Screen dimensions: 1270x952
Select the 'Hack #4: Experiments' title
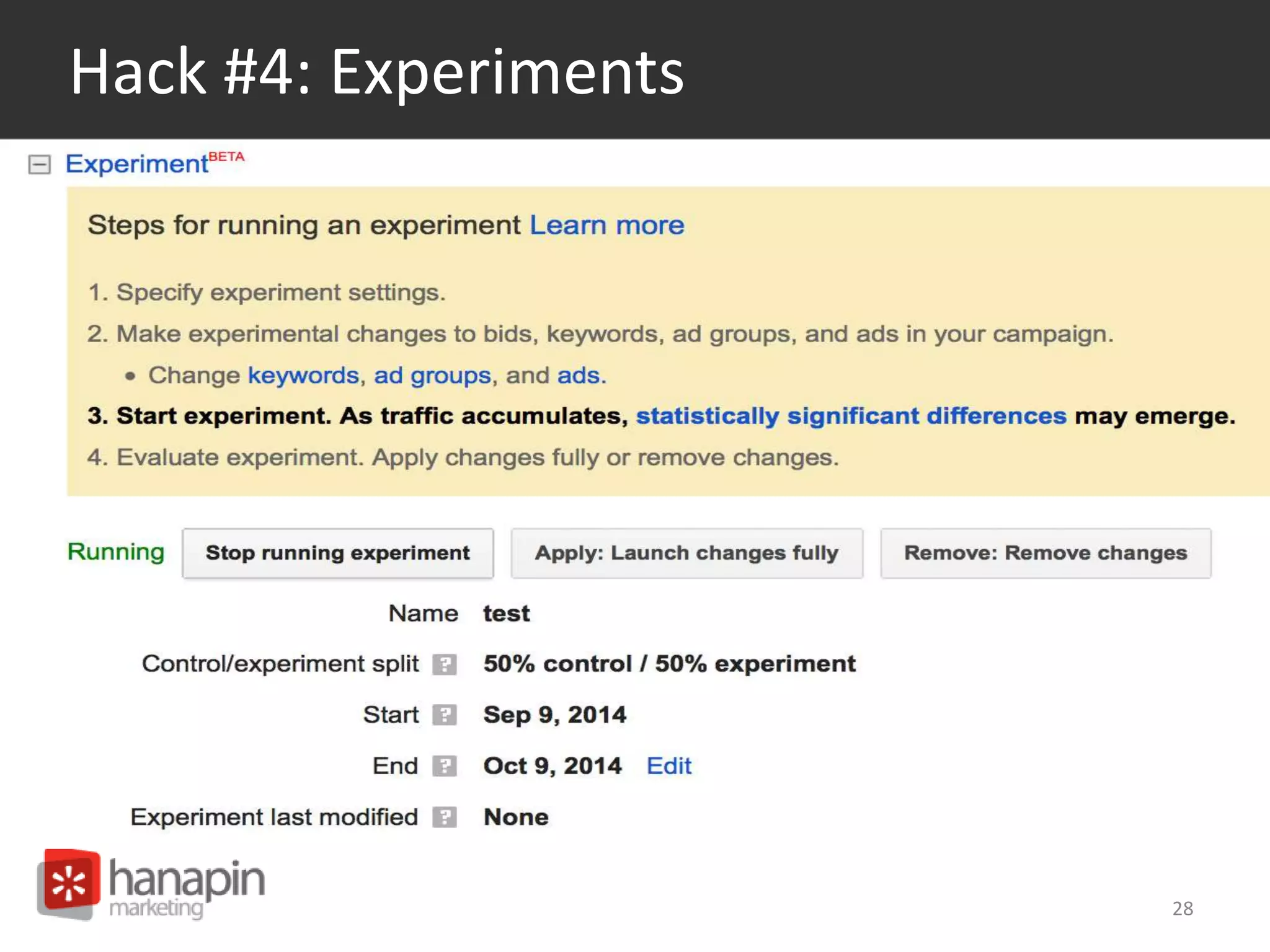coord(377,72)
